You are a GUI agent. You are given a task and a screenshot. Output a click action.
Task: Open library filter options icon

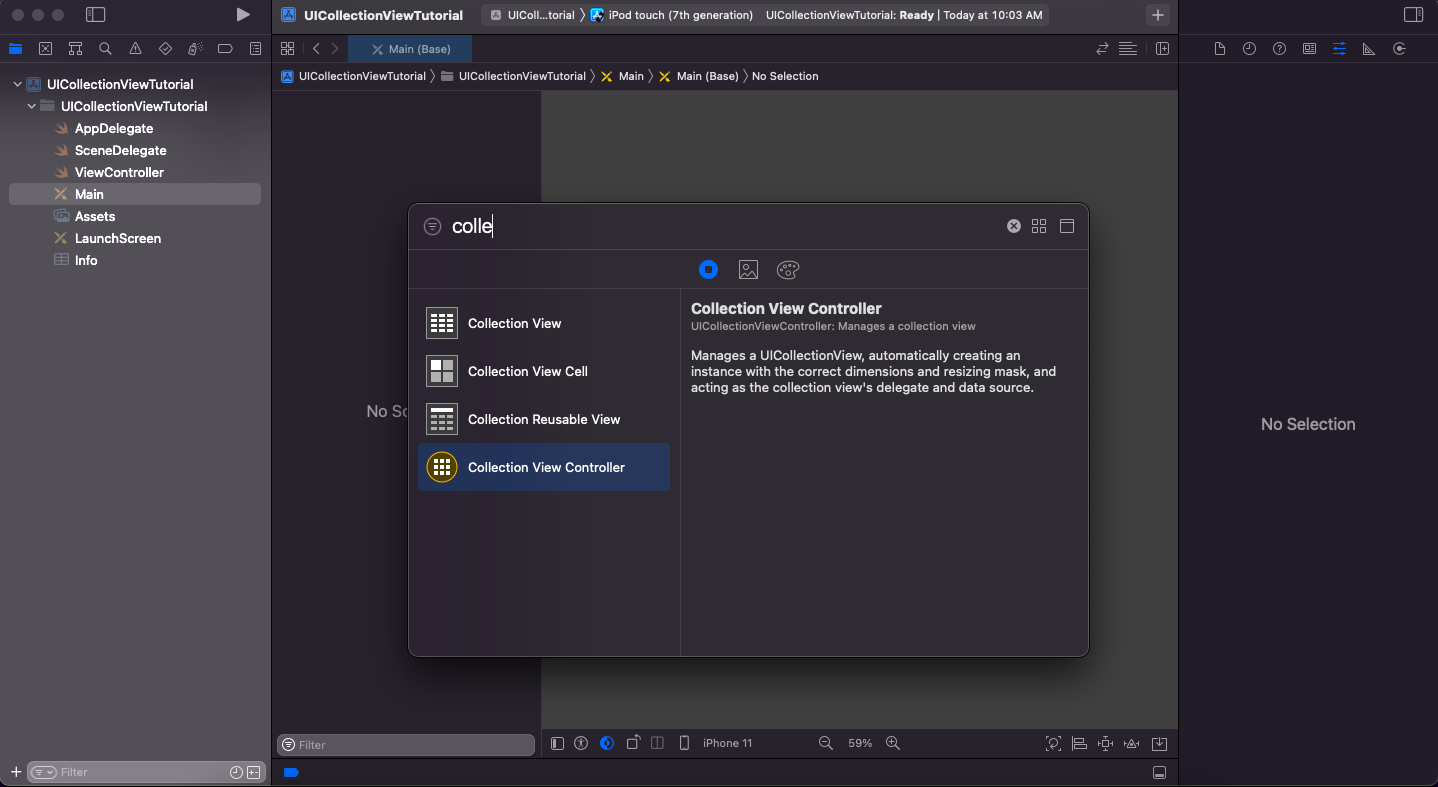432,226
